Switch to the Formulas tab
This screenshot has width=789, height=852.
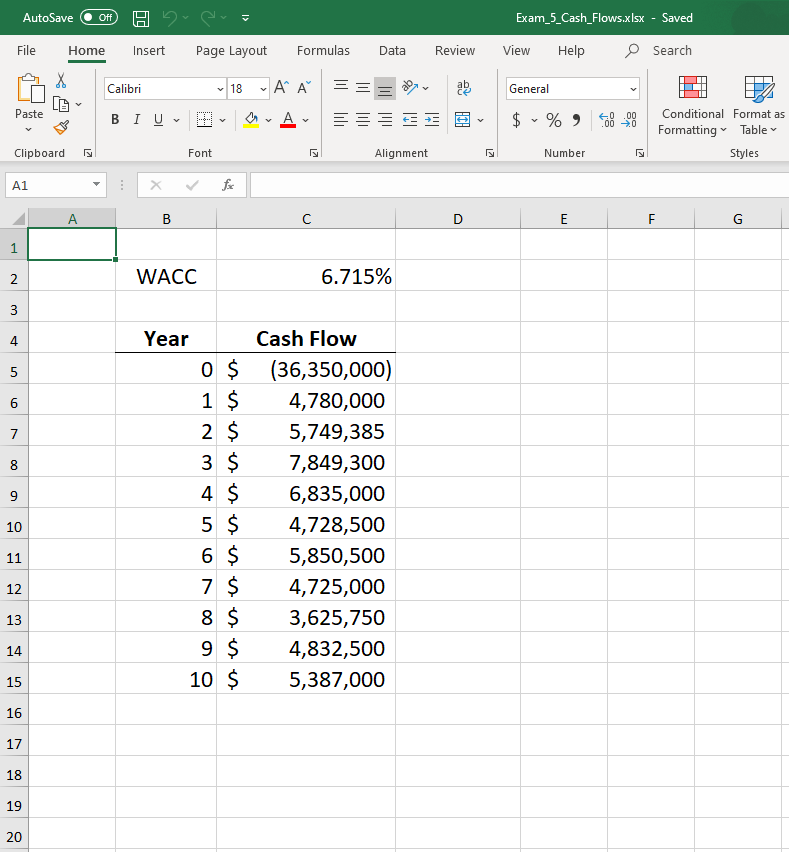(323, 51)
